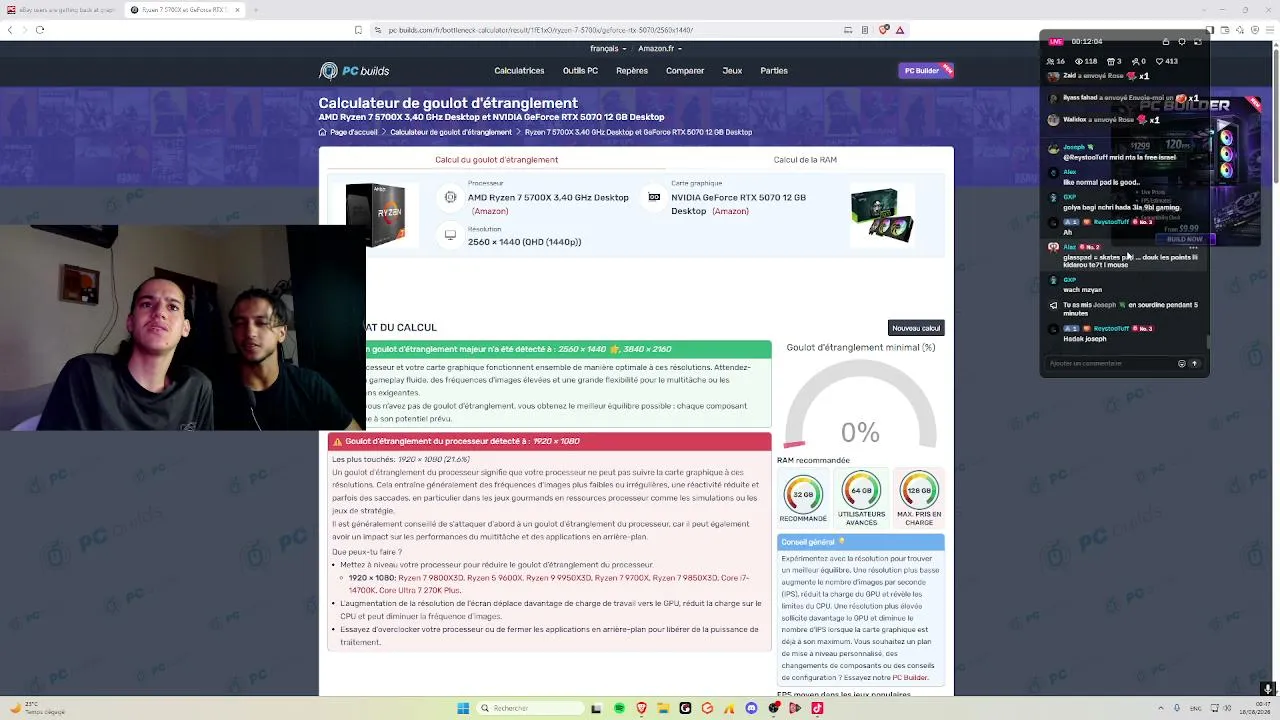Send the comment with the arrow button
The width and height of the screenshot is (1280, 720).
[x=1194, y=364]
